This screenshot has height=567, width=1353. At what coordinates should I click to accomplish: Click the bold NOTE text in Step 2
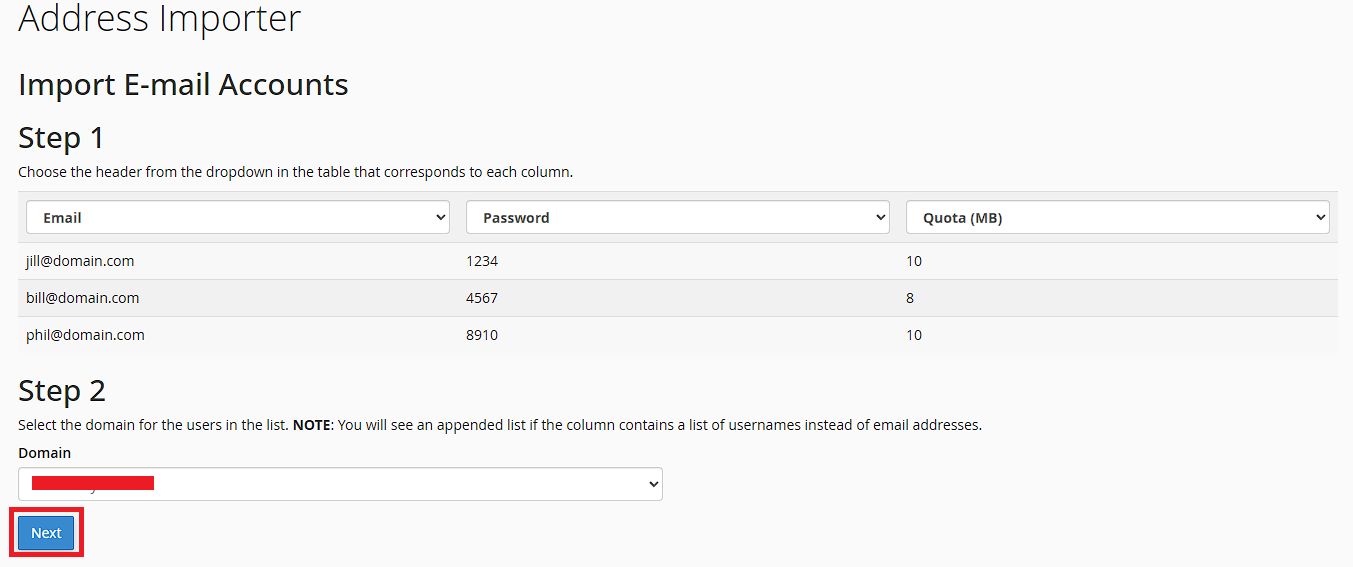pyautogui.click(x=312, y=425)
